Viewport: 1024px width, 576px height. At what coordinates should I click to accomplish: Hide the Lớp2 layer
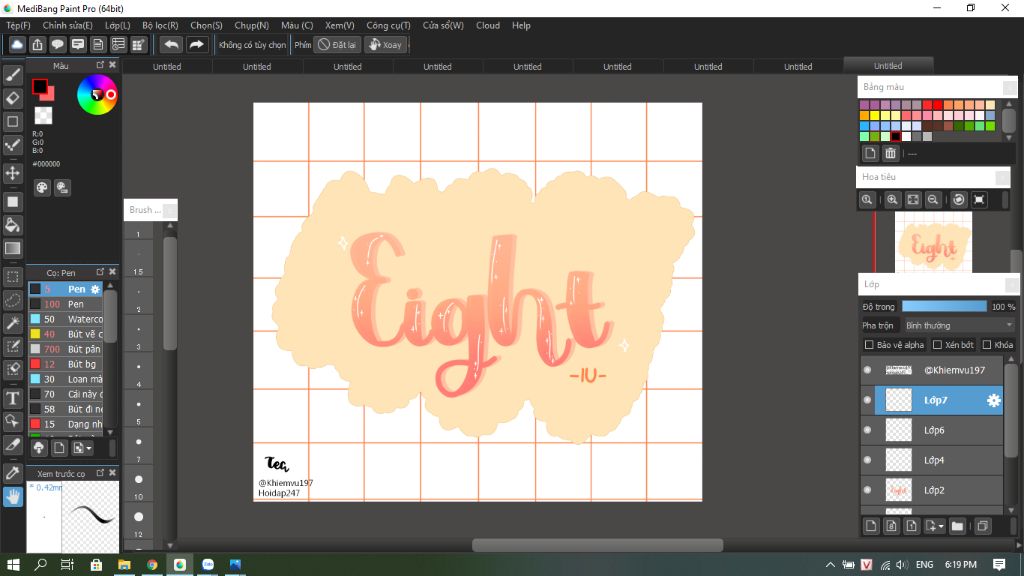pyautogui.click(x=867, y=490)
